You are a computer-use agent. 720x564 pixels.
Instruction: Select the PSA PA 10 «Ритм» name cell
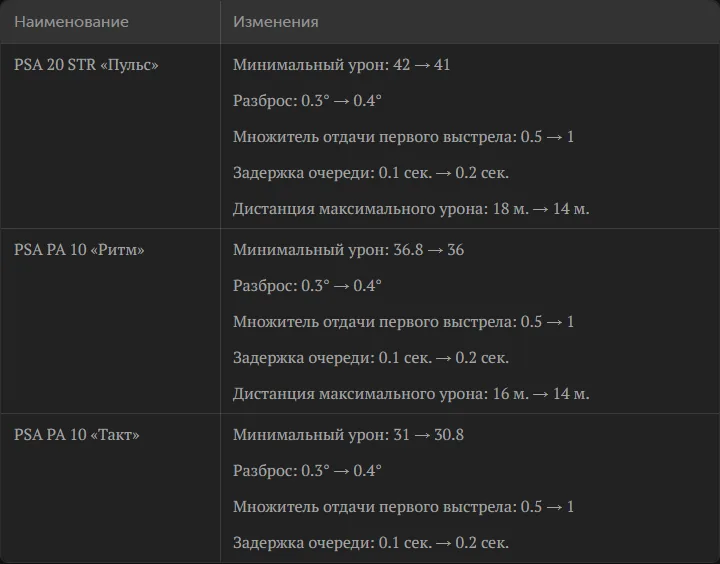click(79, 250)
